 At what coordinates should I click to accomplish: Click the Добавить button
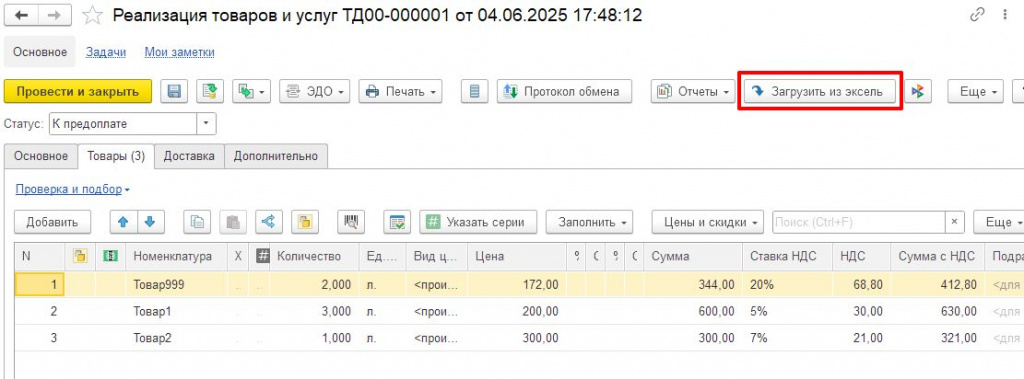[x=52, y=222]
